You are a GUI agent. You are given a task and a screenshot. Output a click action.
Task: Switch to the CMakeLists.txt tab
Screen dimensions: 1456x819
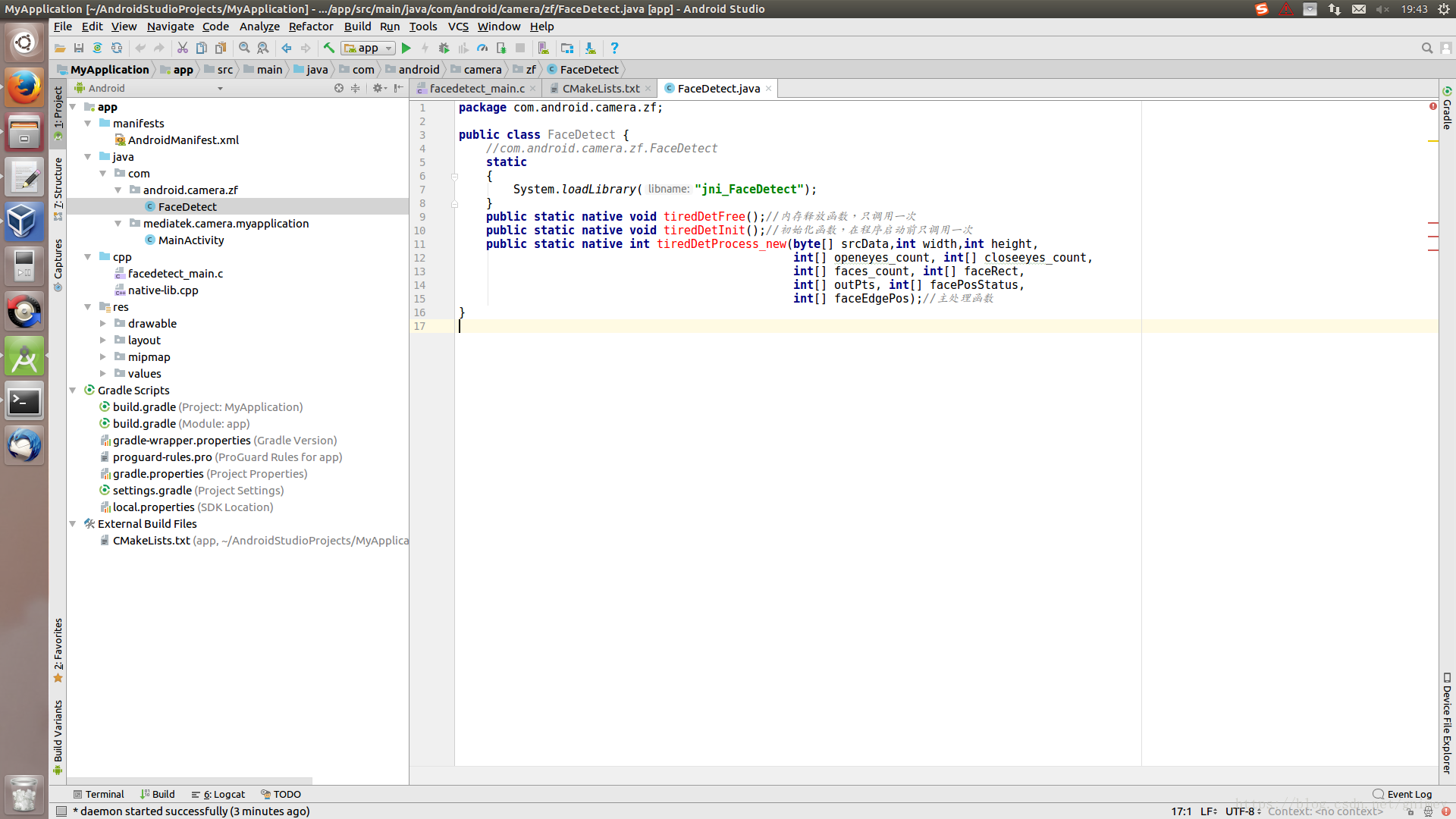point(601,89)
